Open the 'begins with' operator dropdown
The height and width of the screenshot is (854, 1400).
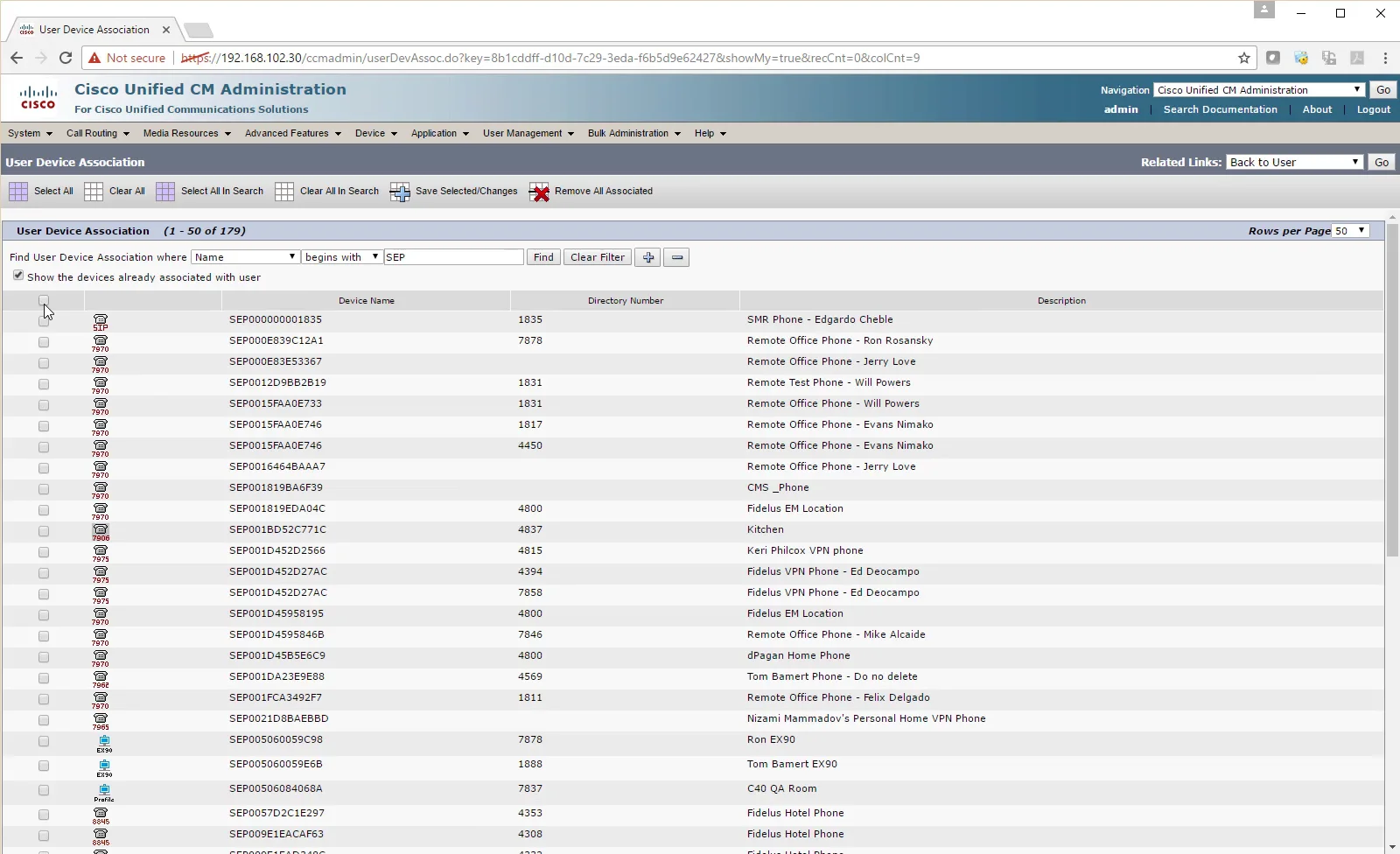click(x=341, y=257)
